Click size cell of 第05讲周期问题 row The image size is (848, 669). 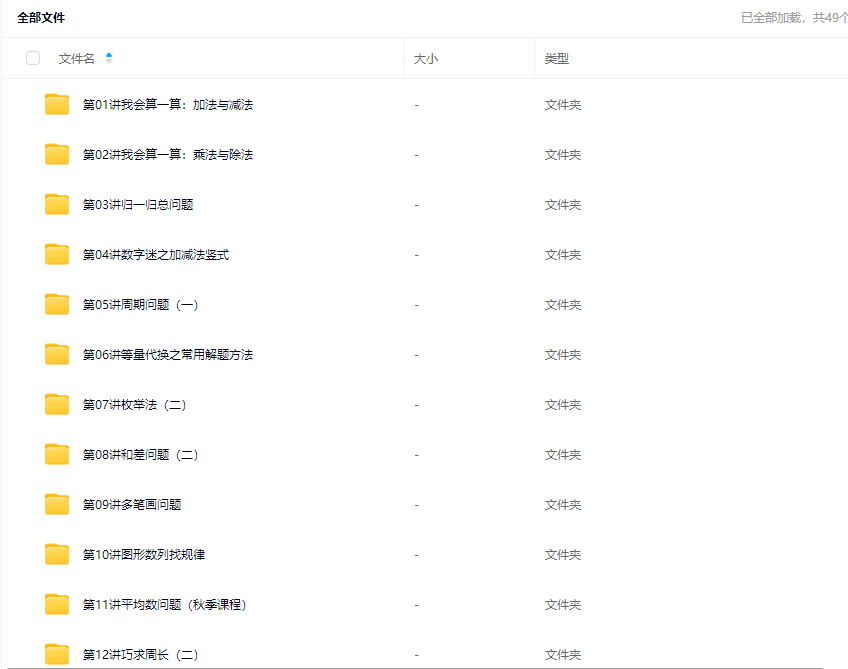click(x=416, y=305)
